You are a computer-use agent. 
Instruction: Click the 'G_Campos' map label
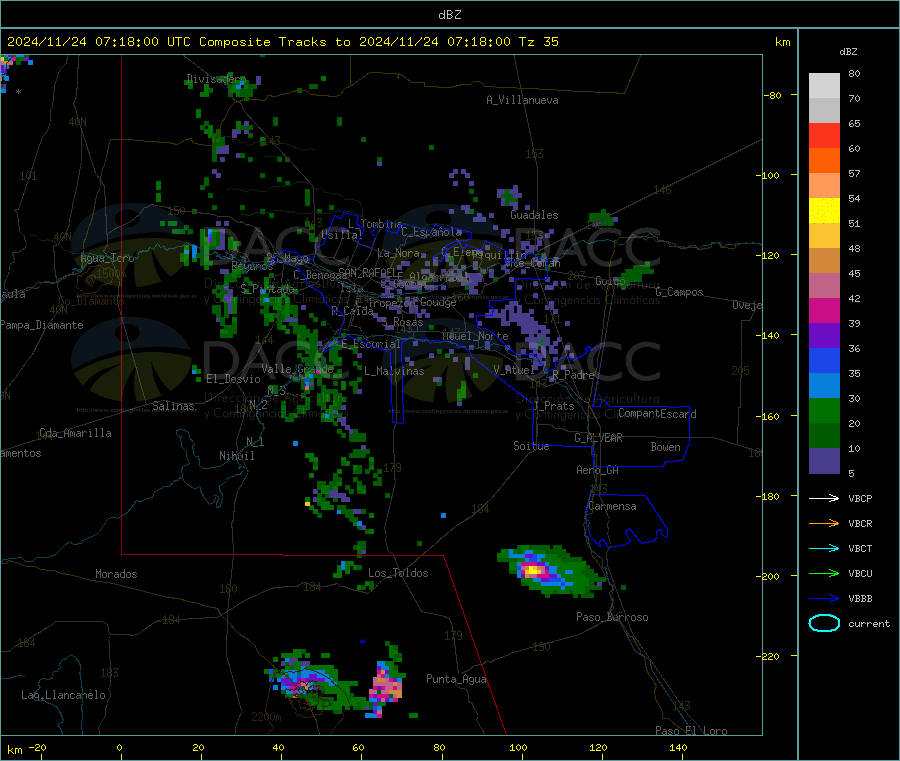680,292
